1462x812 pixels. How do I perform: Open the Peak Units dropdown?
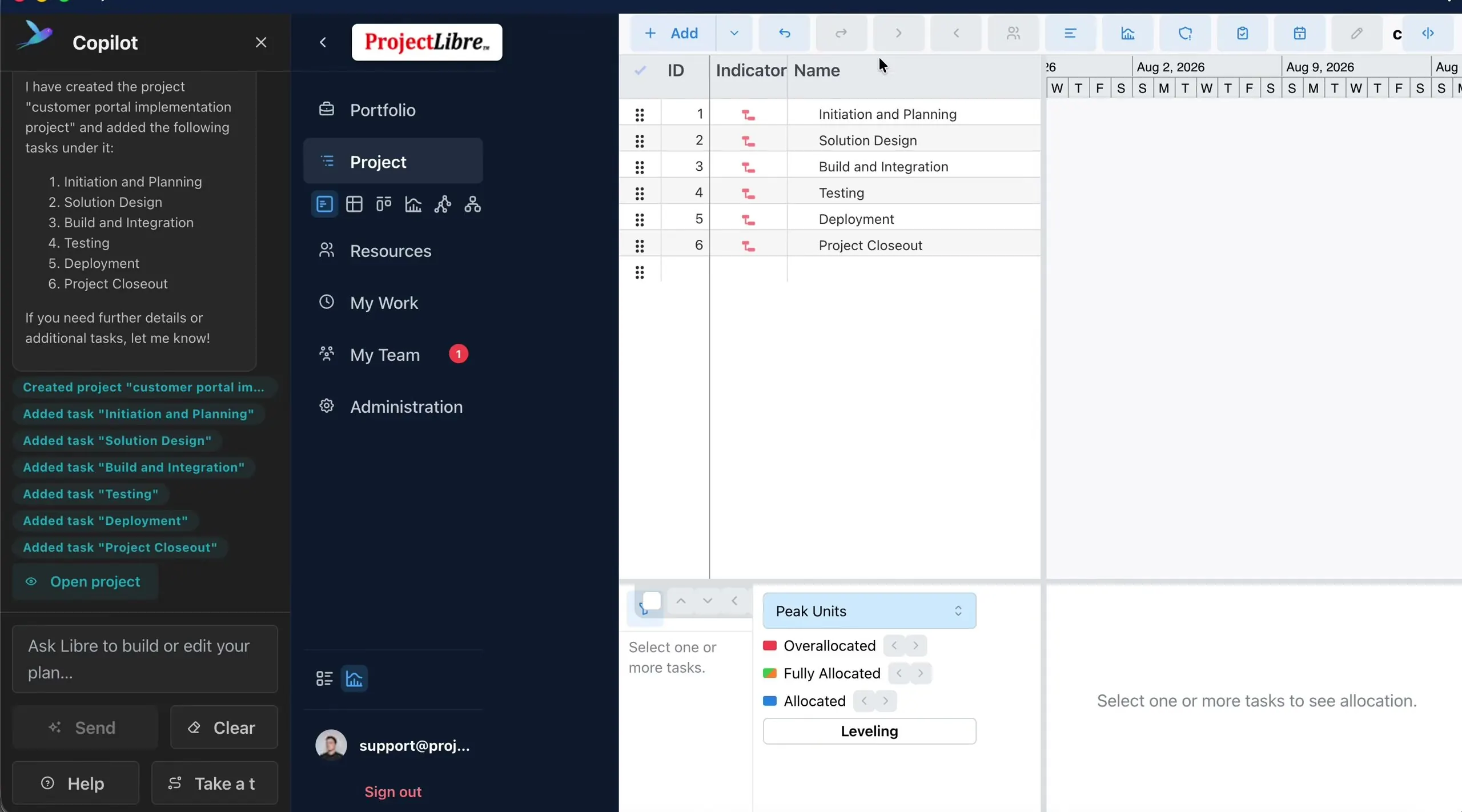pyautogui.click(x=869, y=610)
